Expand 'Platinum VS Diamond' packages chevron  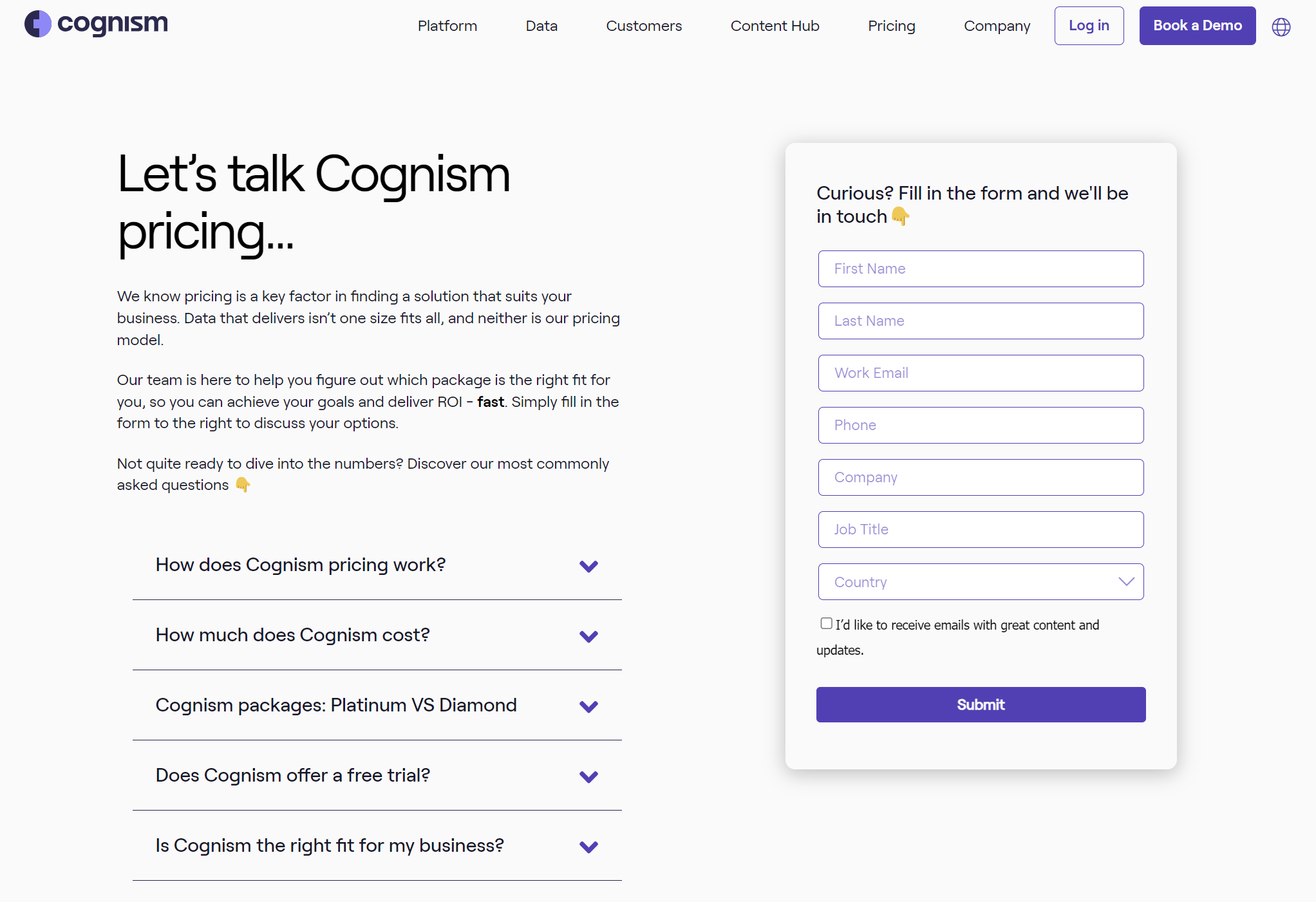pos(588,706)
